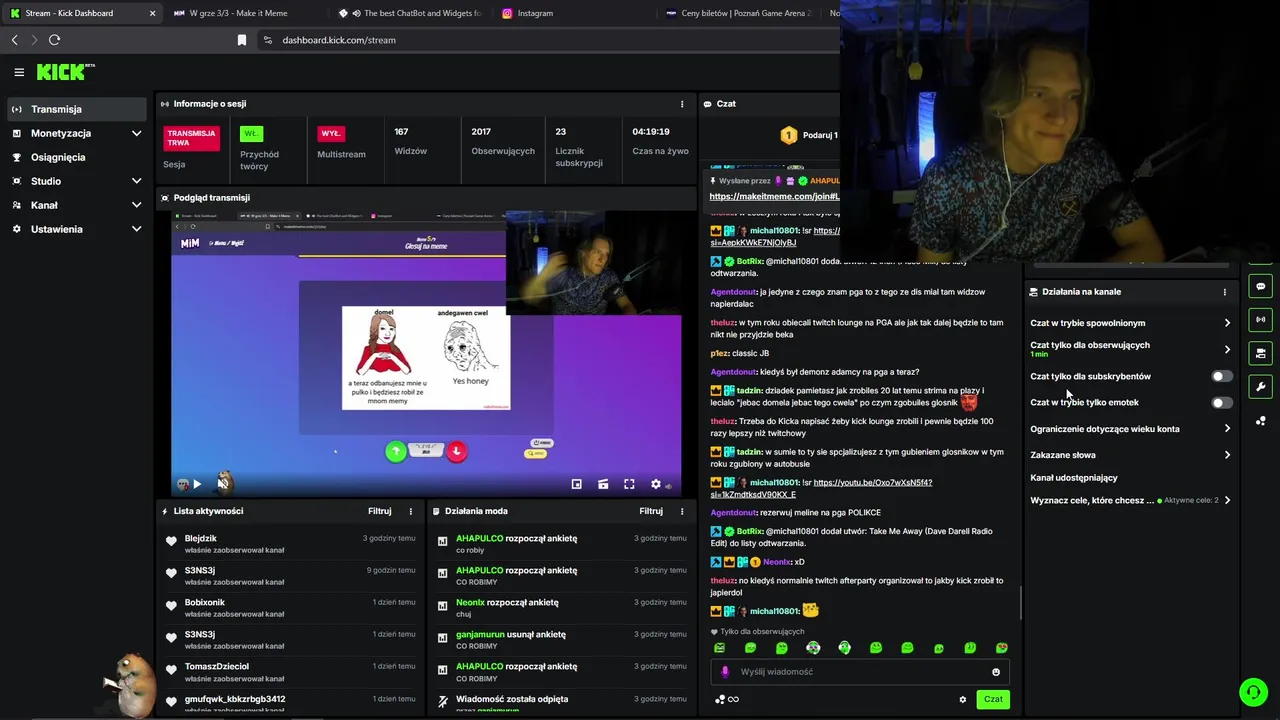Click the green Czat send button
1280x720 pixels.
[993, 700]
